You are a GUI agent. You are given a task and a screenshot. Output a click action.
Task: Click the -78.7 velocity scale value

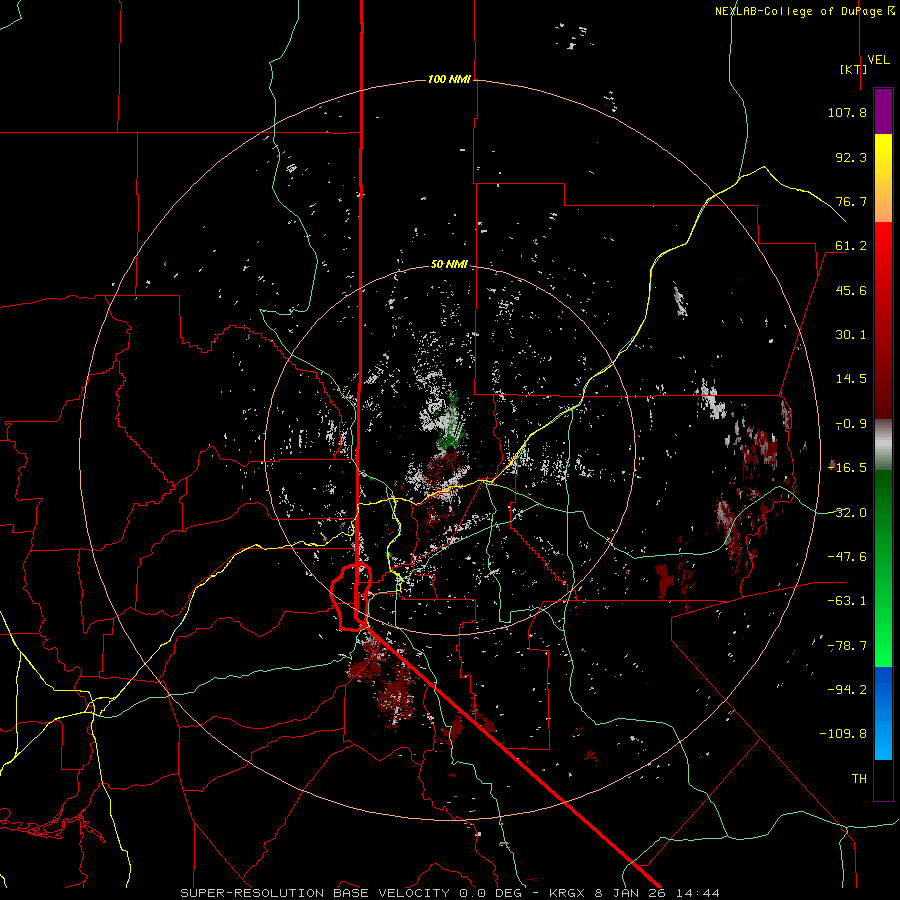[847, 646]
